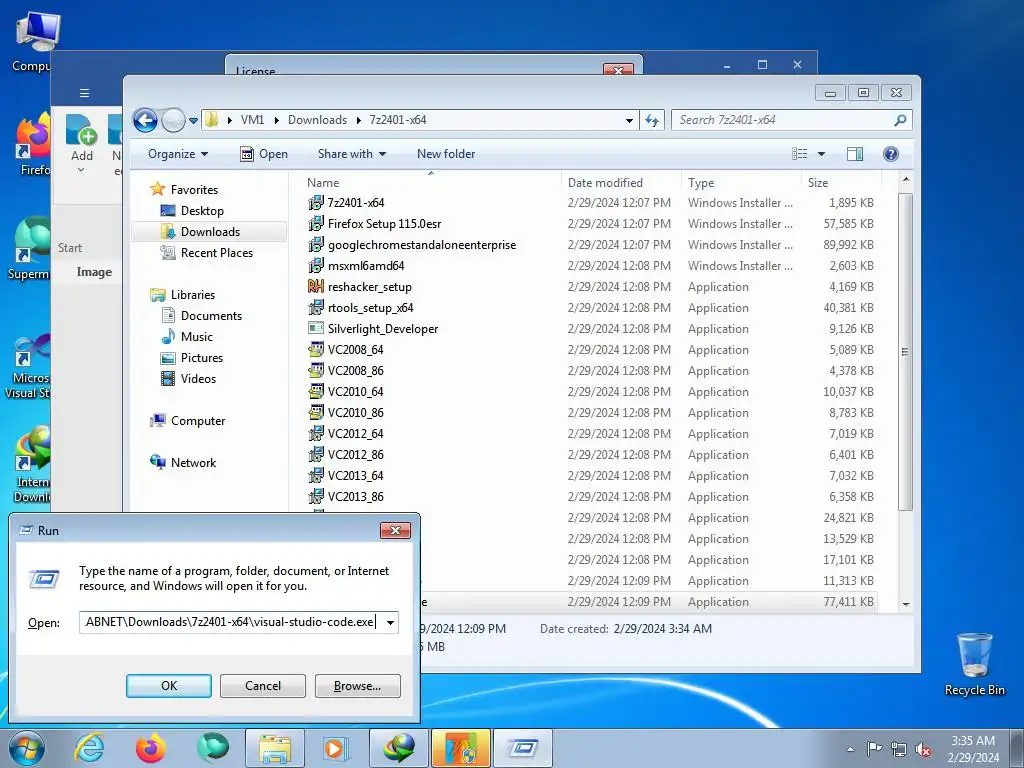This screenshot has width=1024, height=768.
Task: Open the Videos library
Action: pos(198,379)
